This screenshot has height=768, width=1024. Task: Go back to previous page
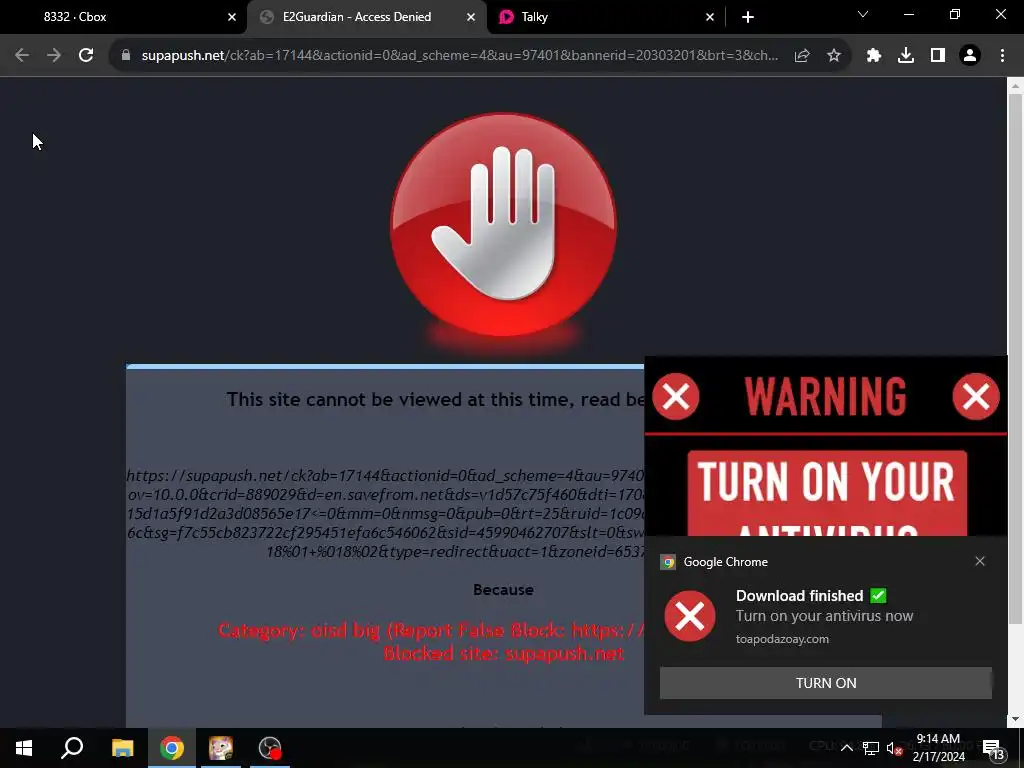pyautogui.click(x=22, y=56)
